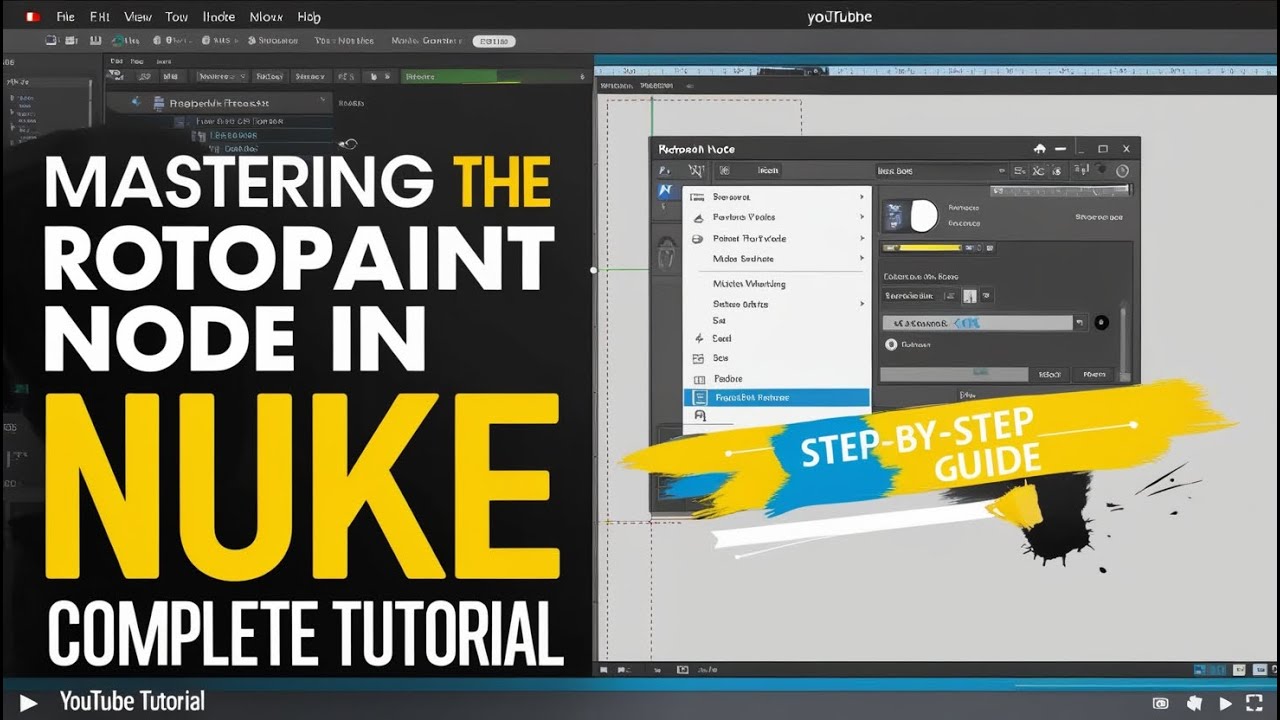Click the blue-text row in tree list
This screenshot has height=720, width=1280.
click(232, 136)
